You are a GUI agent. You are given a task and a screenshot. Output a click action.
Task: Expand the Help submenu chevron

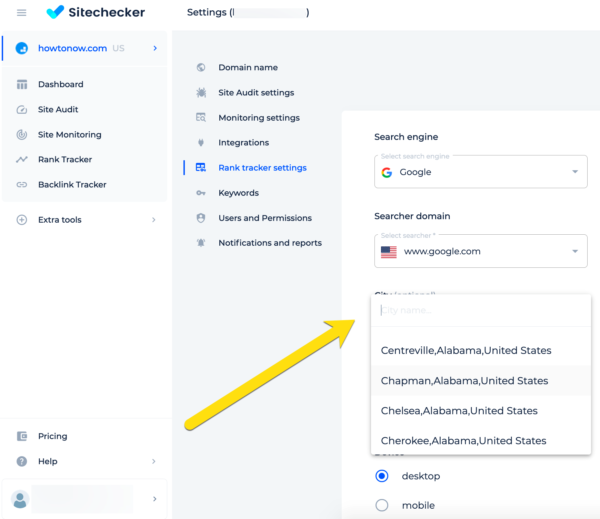[153, 461]
